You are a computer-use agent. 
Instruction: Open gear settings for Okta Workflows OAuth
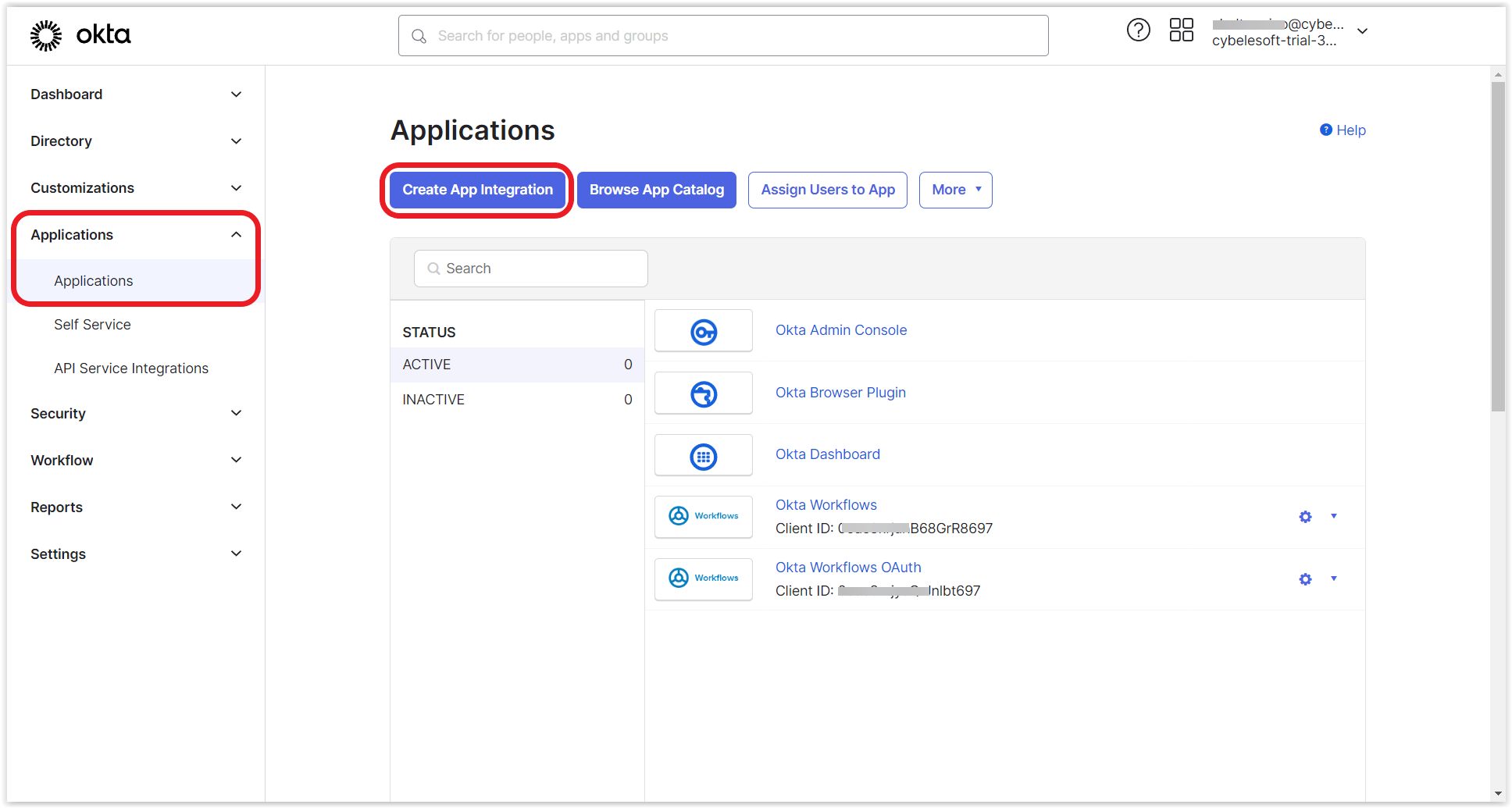click(x=1305, y=579)
